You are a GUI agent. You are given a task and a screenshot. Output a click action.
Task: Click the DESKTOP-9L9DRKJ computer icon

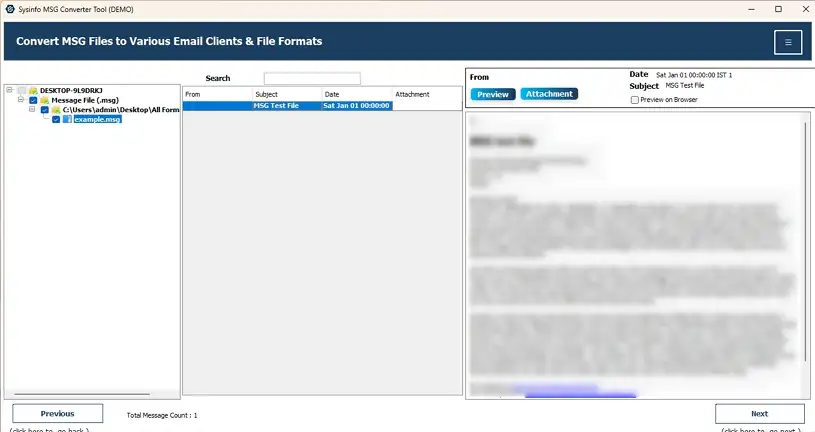tap(33, 90)
